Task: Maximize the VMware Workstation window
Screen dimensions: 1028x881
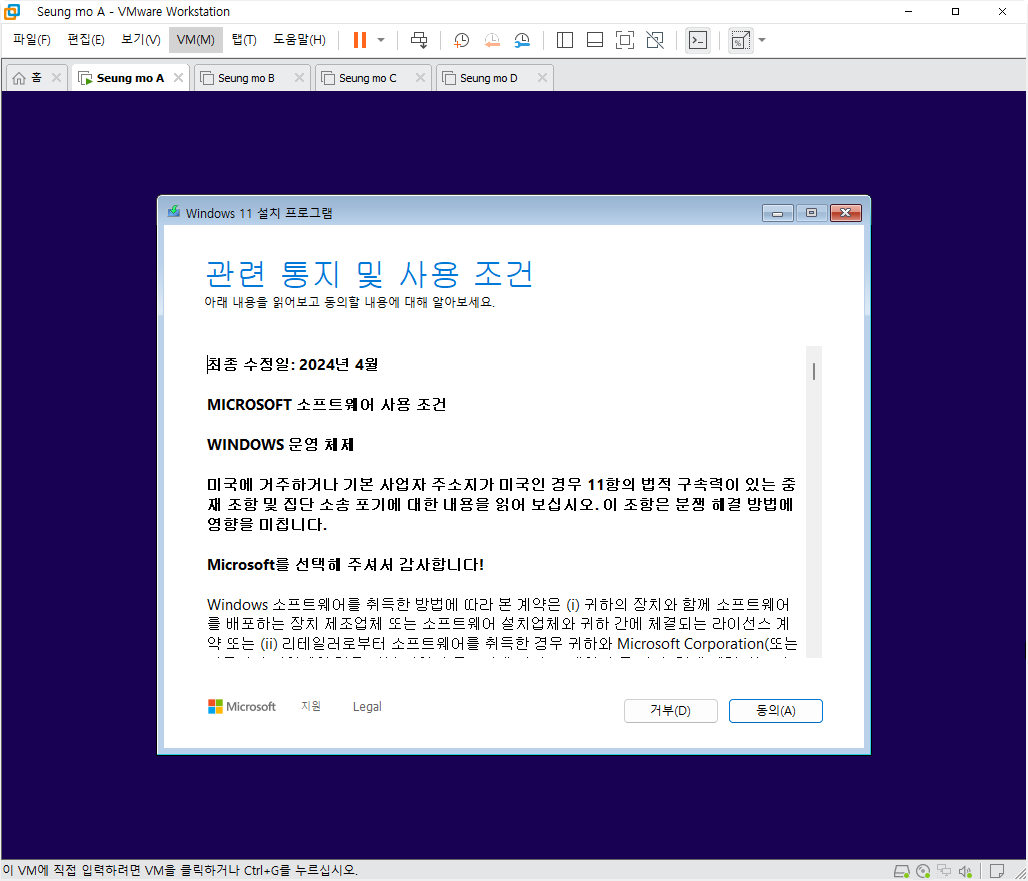Action: (955, 12)
